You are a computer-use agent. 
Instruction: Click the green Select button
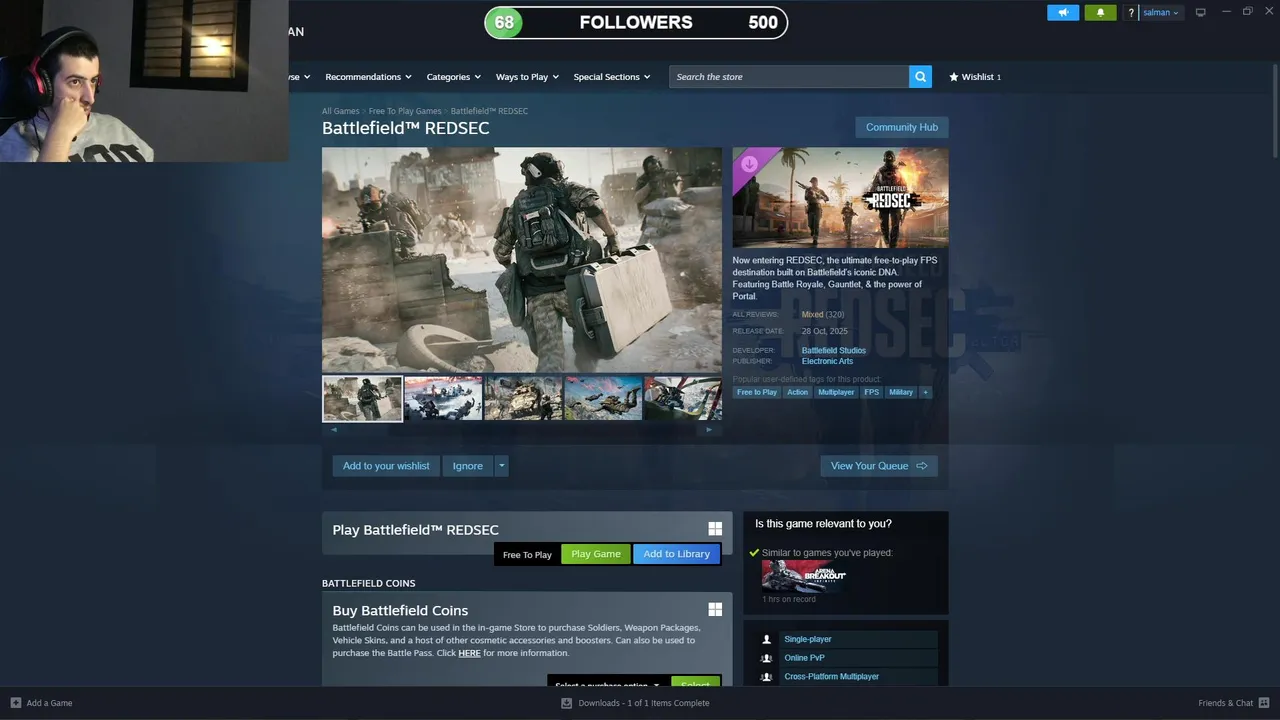tap(695, 684)
